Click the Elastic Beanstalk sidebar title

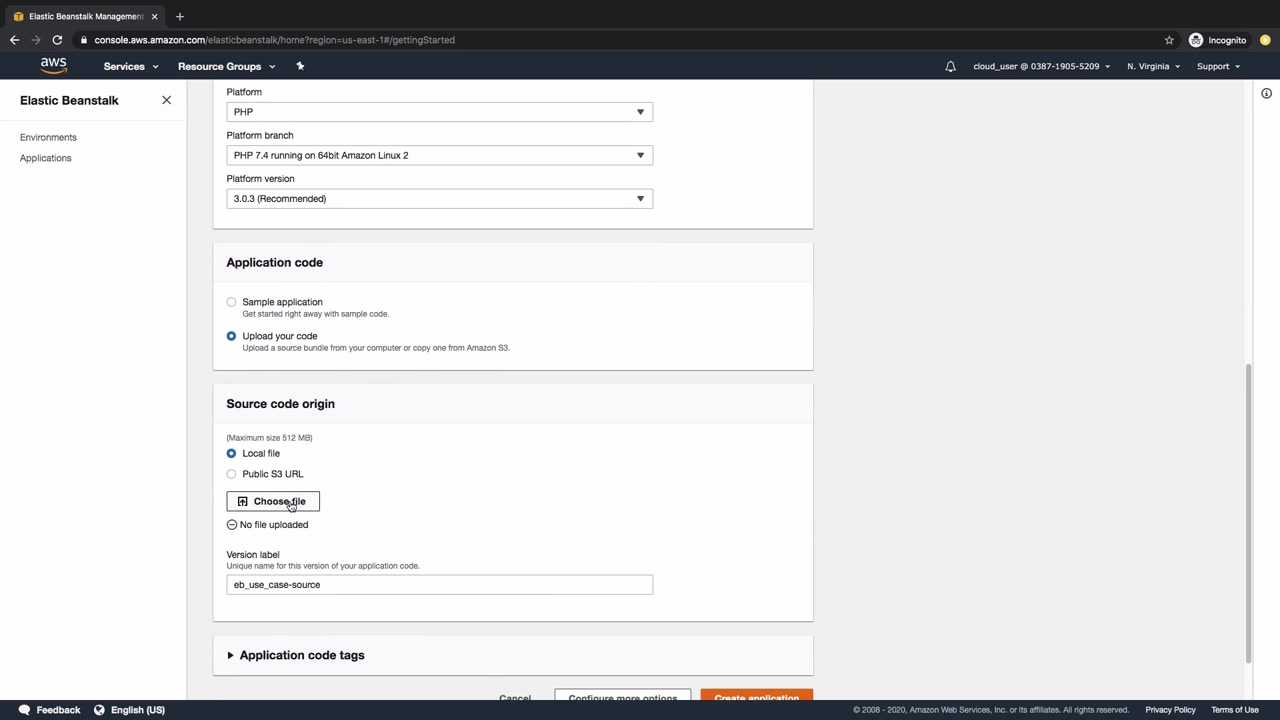tap(69, 100)
